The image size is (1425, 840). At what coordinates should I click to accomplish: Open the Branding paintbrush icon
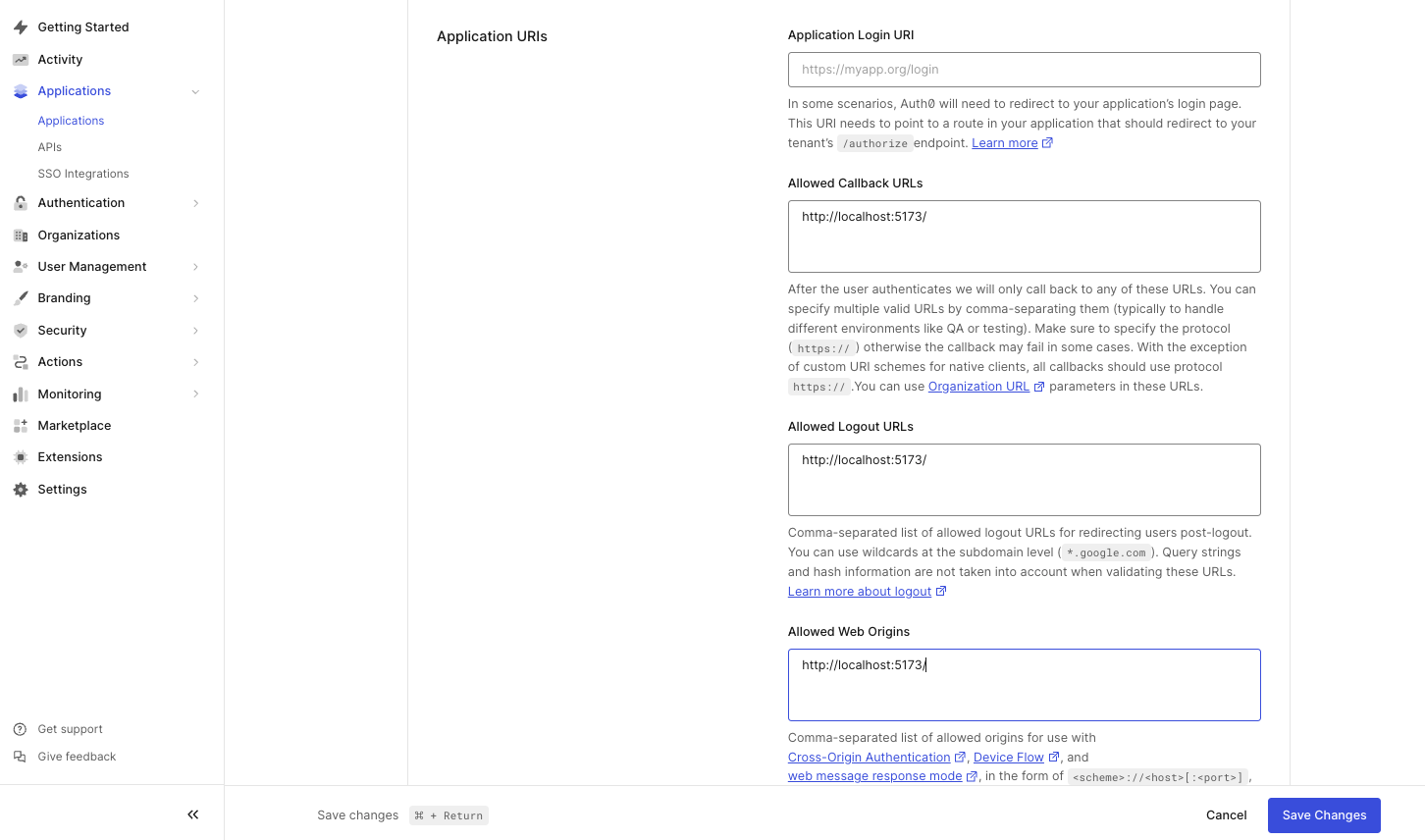[x=19, y=297]
